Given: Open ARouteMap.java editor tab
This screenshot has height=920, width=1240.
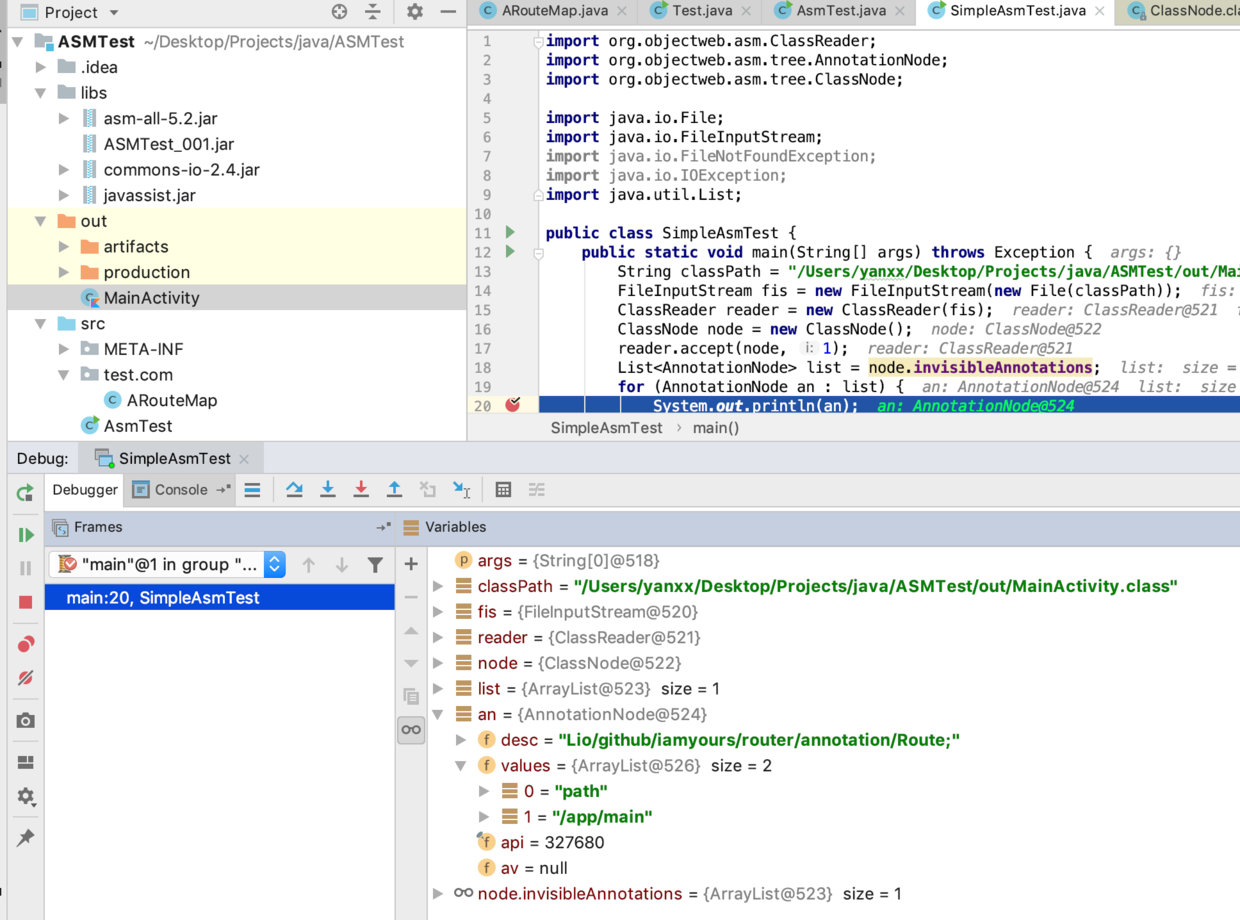Looking at the screenshot, I should (x=556, y=11).
